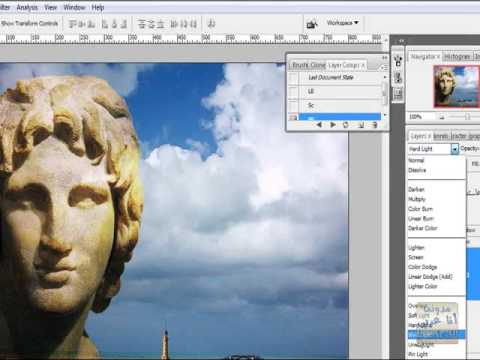The width and height of the screenshot is (480, 360).
Task: Toggle Last Document State comp checkbox
Action: pyautogui.click(x=293, y=77)
